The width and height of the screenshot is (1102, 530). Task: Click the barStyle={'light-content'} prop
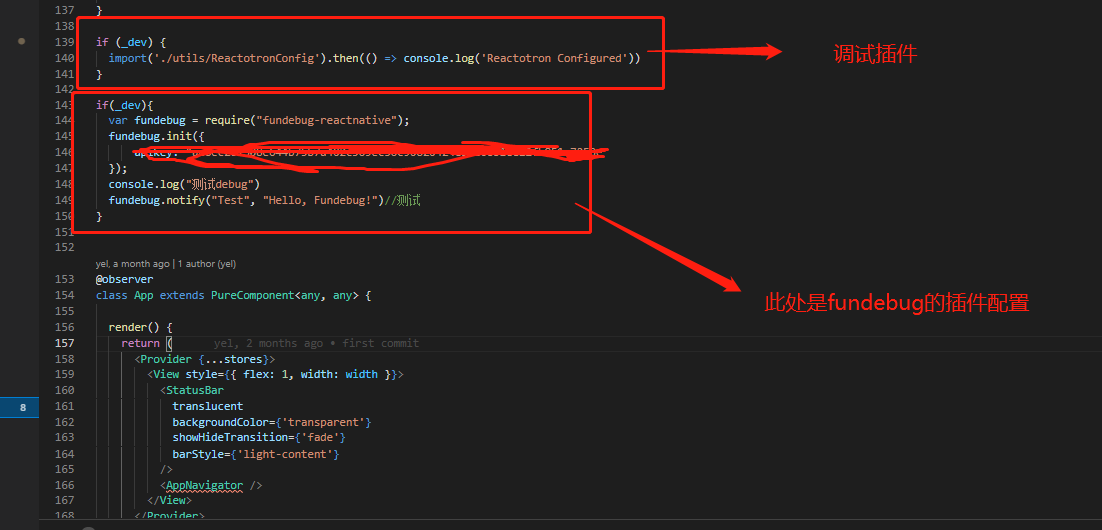click(x=256, y=455)
